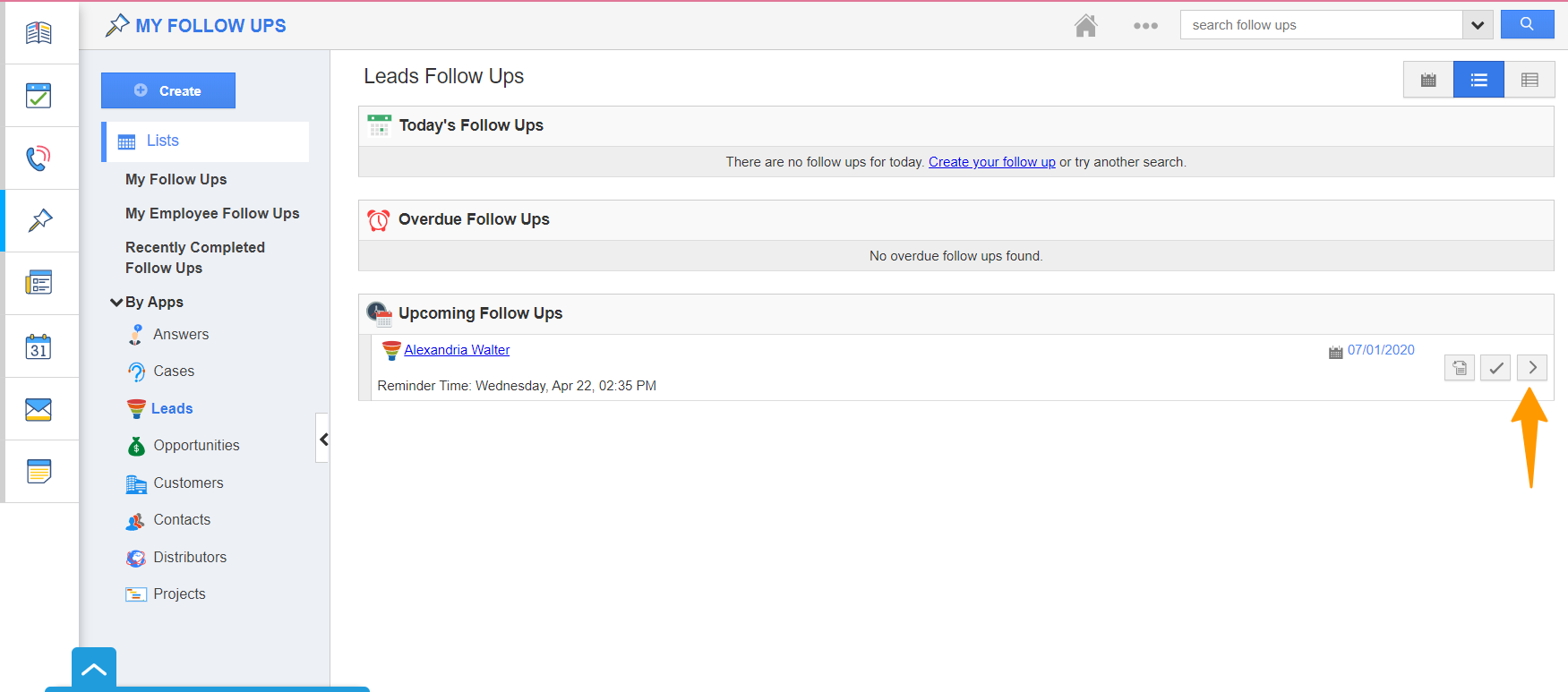Image resolution: width=1568 pixels, height=692 pixels.
Task: Open the Home icon in header
Action: (1085, 26)
